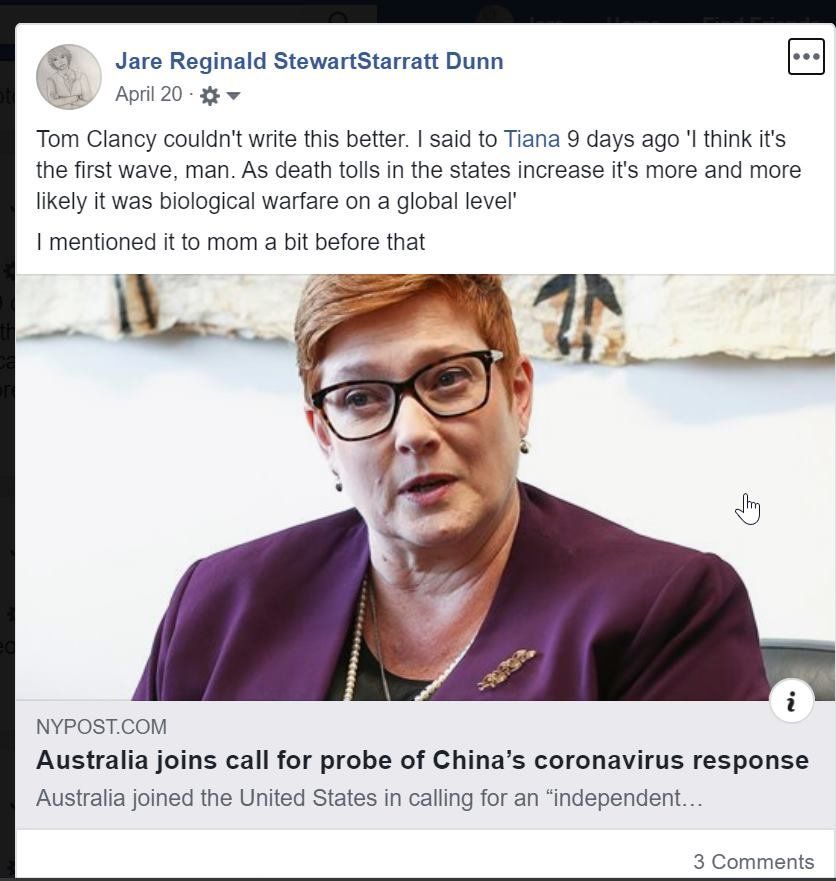Click the round info 'i' icon on article
Viewport: 836px width, 881px height.
792,701
